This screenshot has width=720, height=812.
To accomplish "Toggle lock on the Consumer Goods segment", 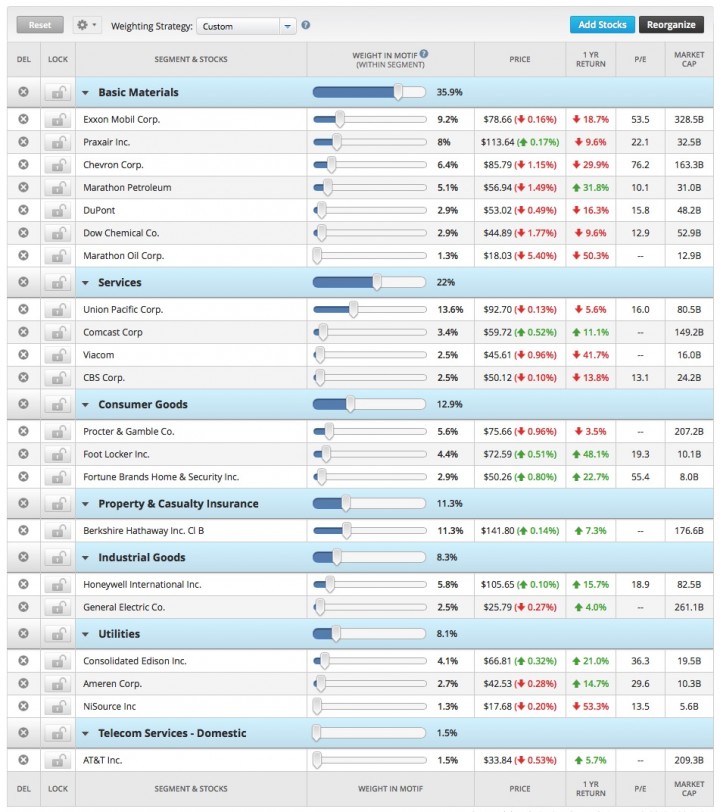I will click(58, 404).
